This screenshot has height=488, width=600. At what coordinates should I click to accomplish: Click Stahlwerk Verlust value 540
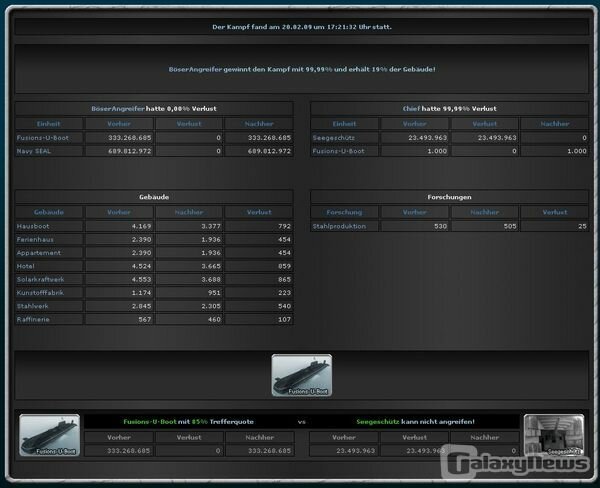point(284,306)
